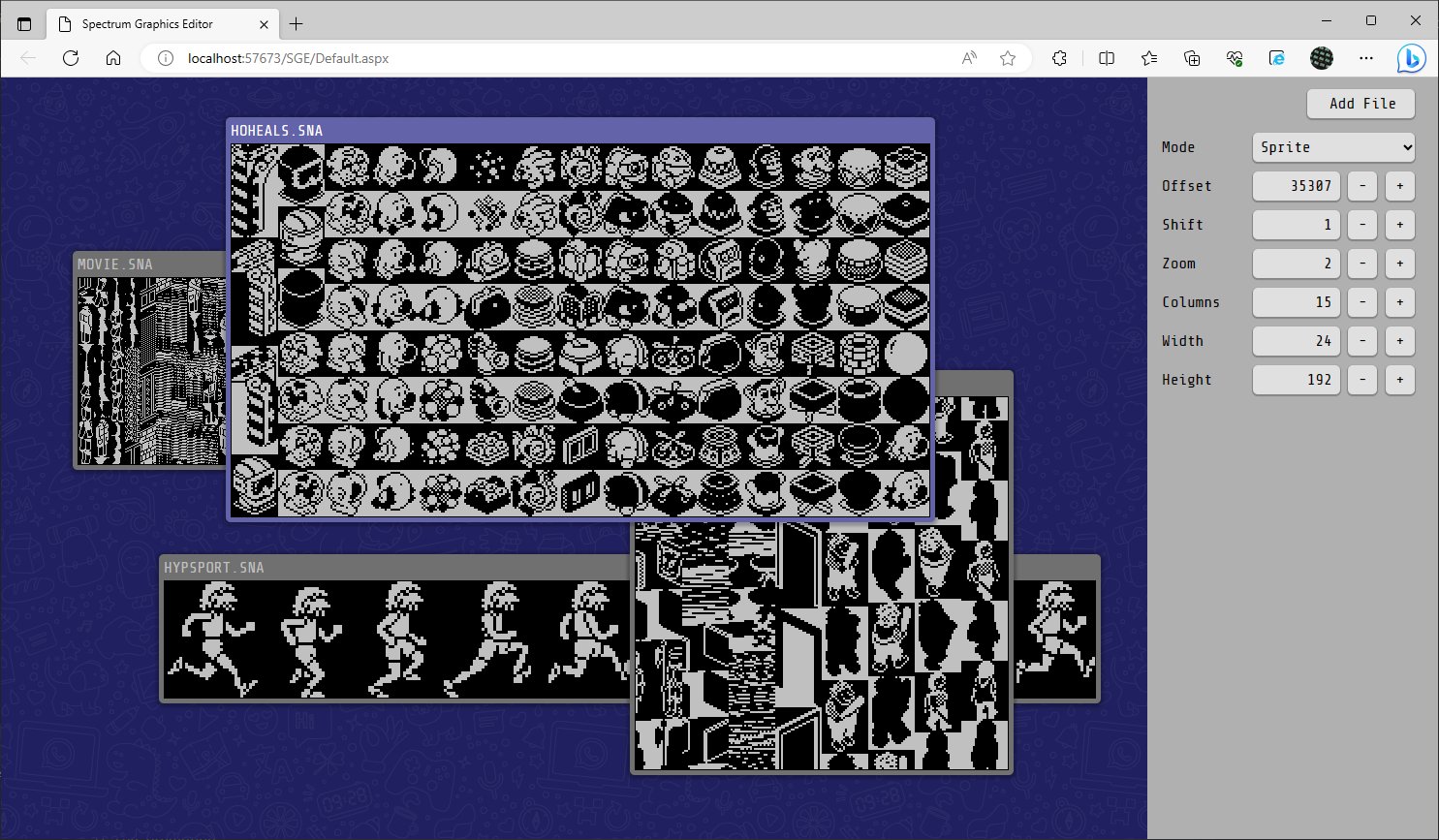Image resolution: width=1439 pixels, height=840 pixels.
Task: Decrease the Shift value with minus
Action: 1362,225
